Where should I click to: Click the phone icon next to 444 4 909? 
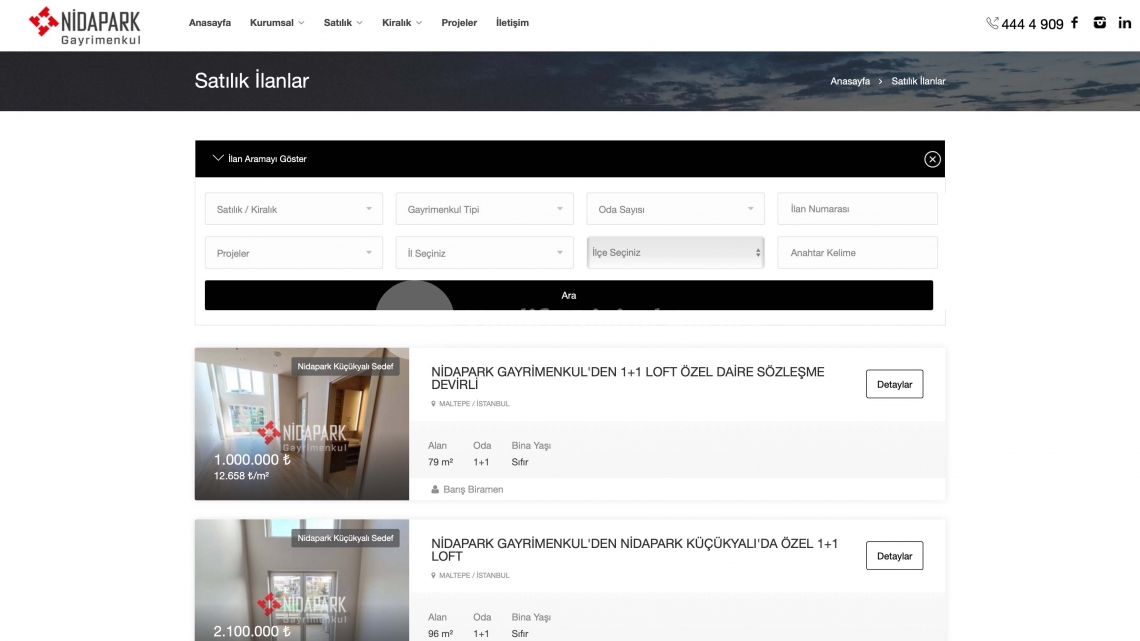991,22
